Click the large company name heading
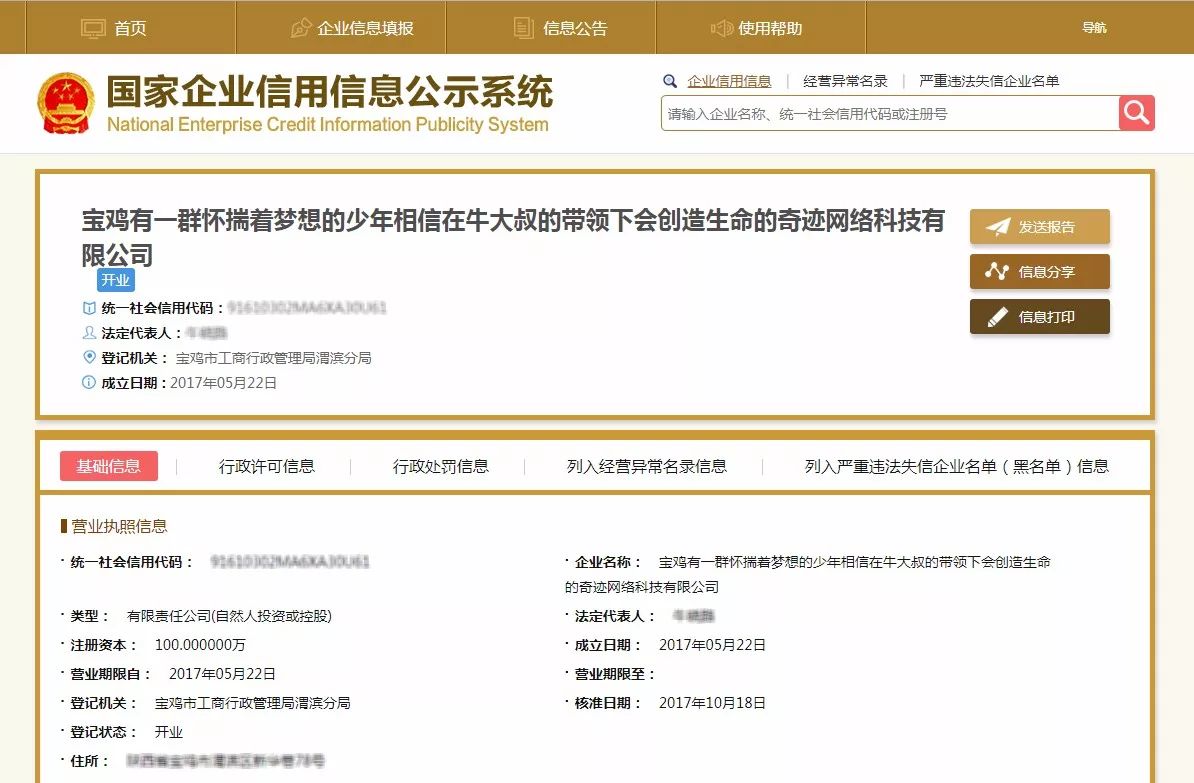The width and height of the screenshot is (1194, 783). tap(512, 237)
